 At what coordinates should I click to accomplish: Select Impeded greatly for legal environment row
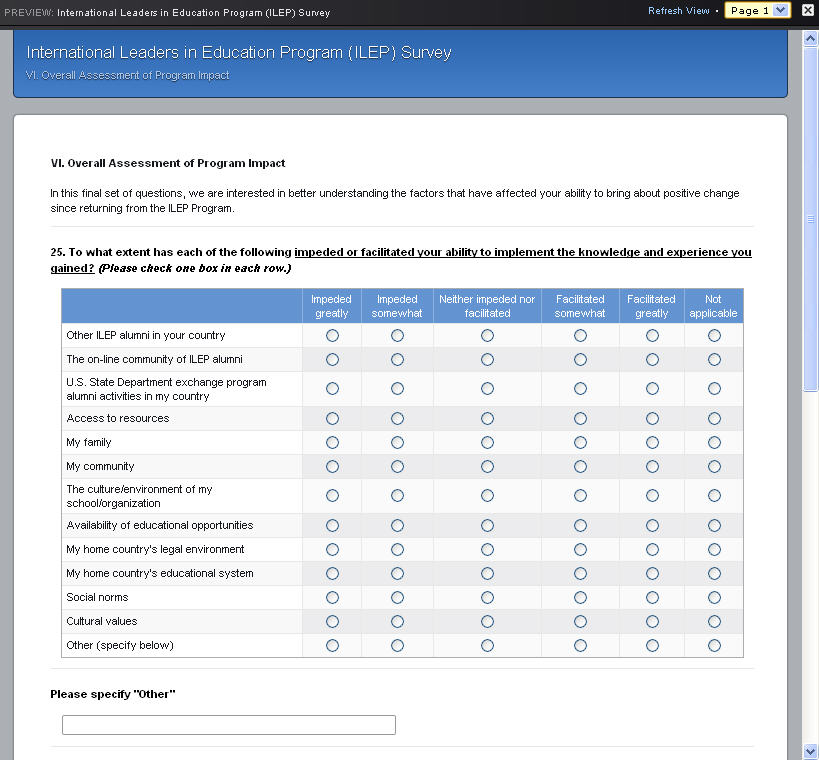[332, 549]
